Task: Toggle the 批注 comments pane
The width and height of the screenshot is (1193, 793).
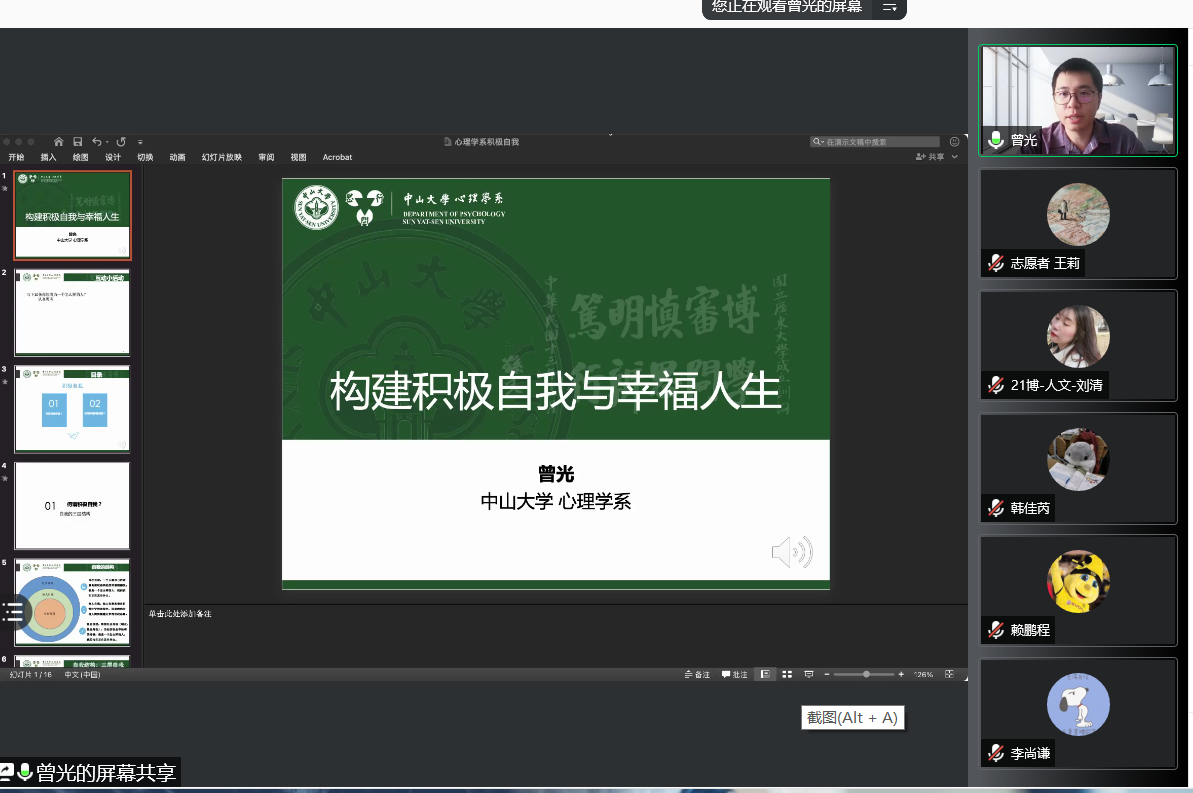Action: coord(734,675)
